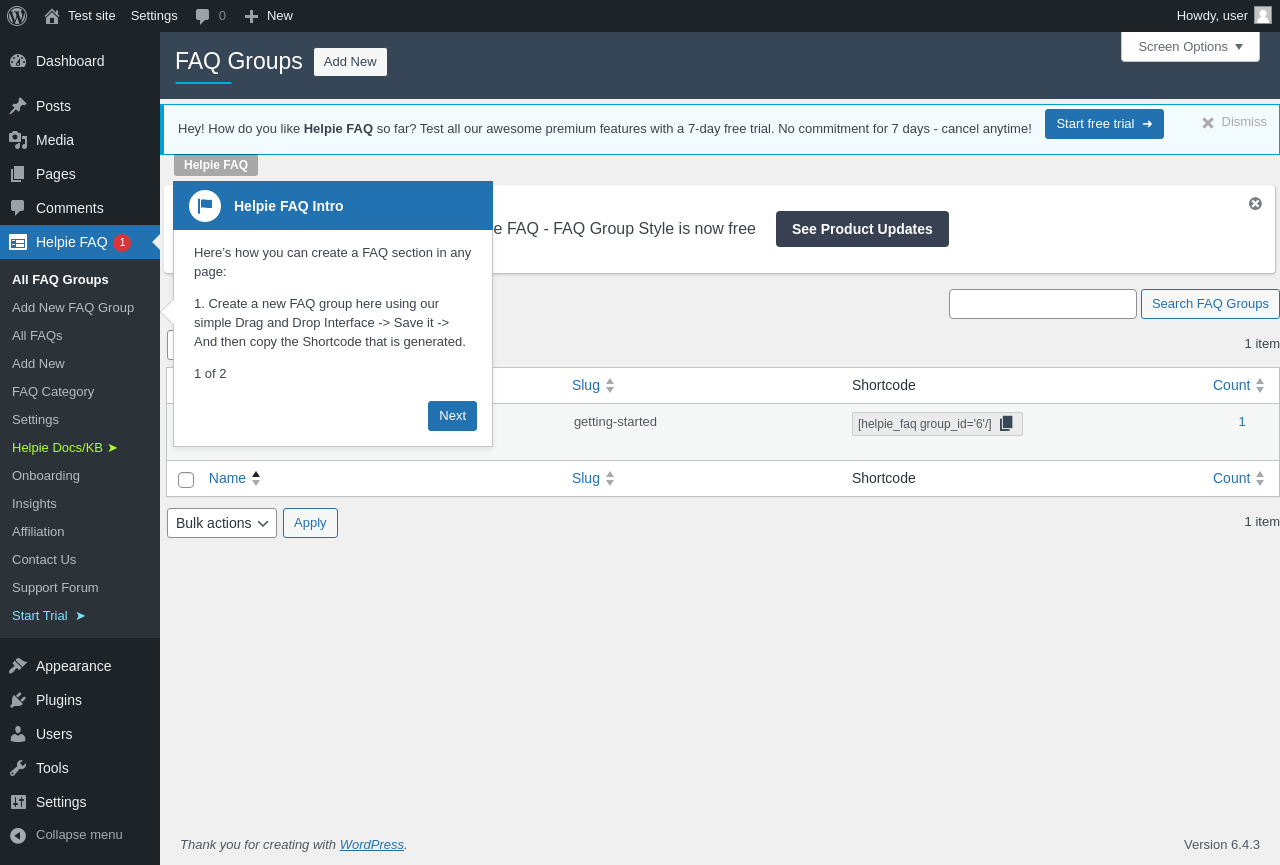Click Howdy, user account menu
The image size is (1280, 865).
point(1224,16)
